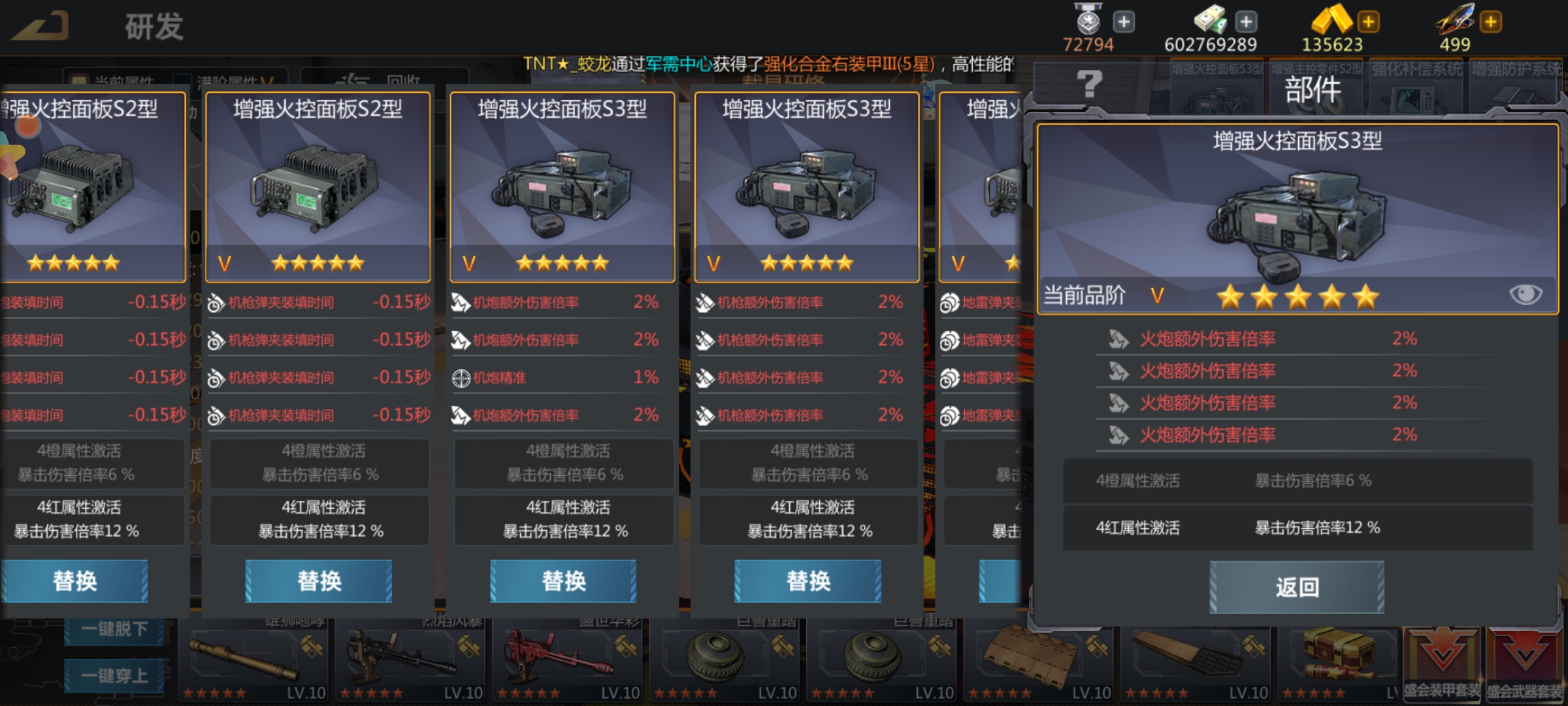Click 返回 button in part detail panel
Screen dimensions: 1568x706
click(x=1296, y=587)
